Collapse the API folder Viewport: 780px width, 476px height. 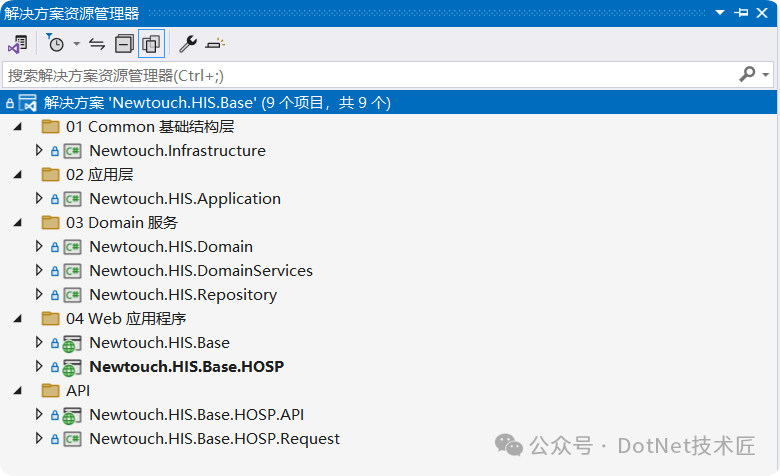[18, 391]
